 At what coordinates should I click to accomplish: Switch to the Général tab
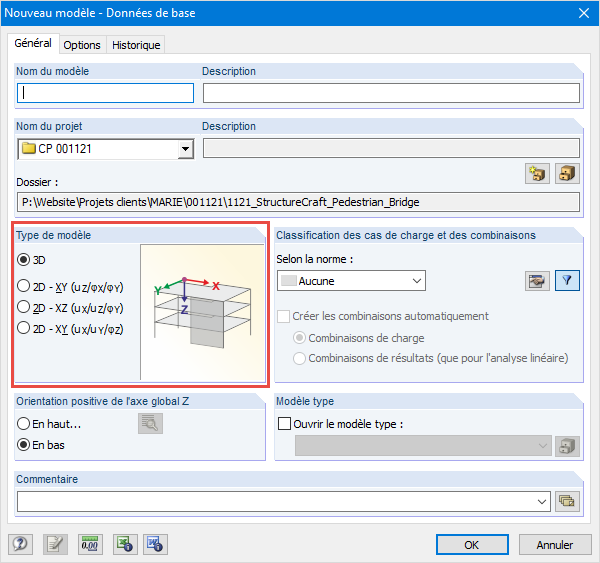tap(33, 43)
